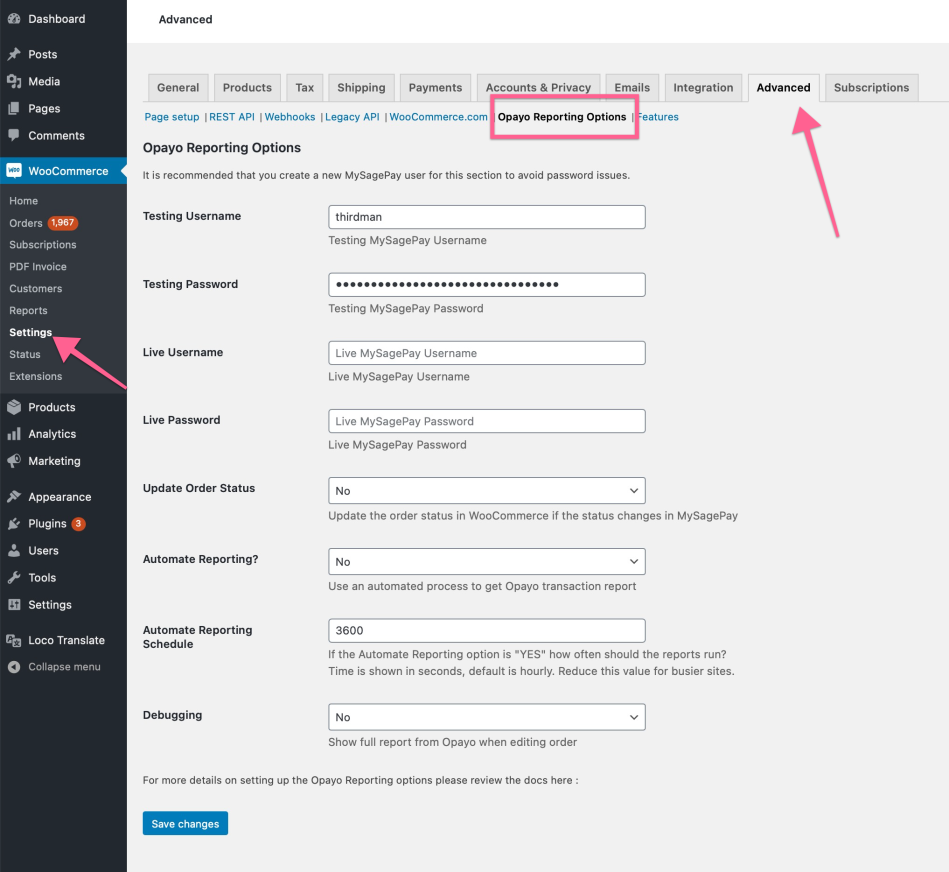This screenshot has height=872, width=949.
Task: Switch to the Payments tab
Action: click(435, 88)
